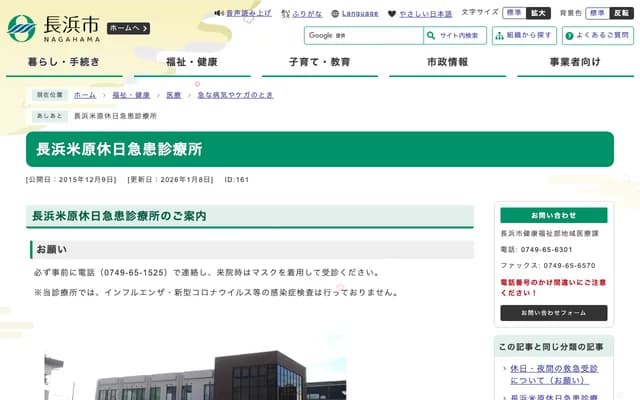Screen dimensions: 640x400
Task: Go to 急な病気やケガのとき breadcrumb link
Action: pos(236,95)
